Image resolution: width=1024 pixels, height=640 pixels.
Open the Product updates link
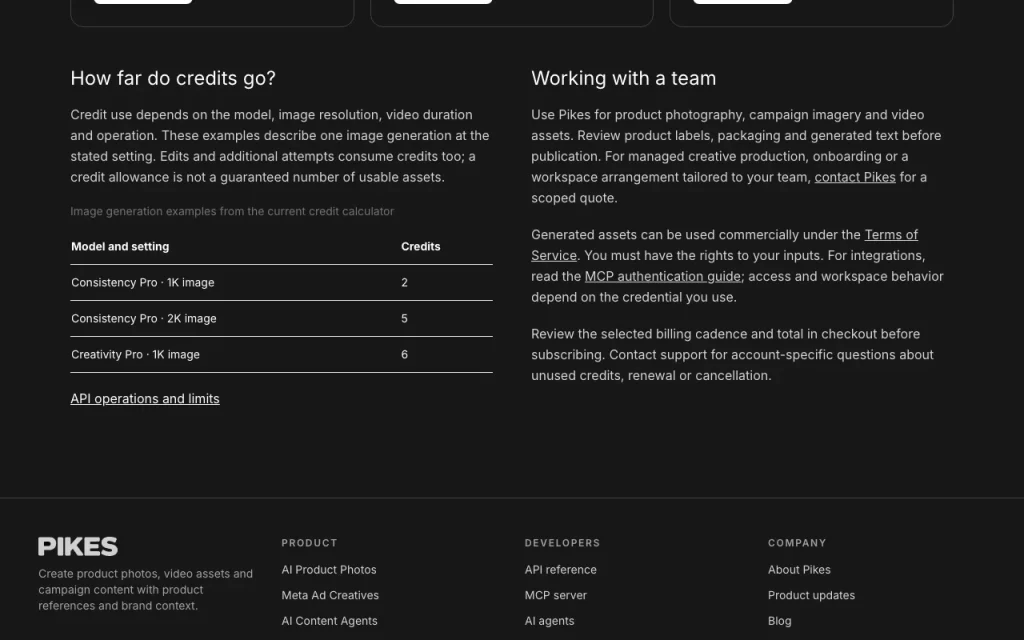pyautogui.click(x=811, y=595)
